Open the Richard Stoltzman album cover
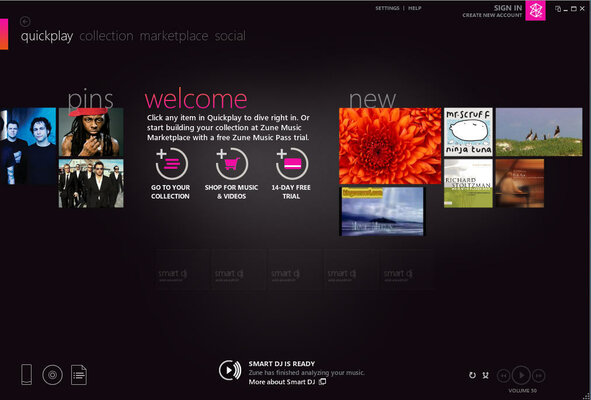Screen dimensions: 591x400 tap(468, 183)
